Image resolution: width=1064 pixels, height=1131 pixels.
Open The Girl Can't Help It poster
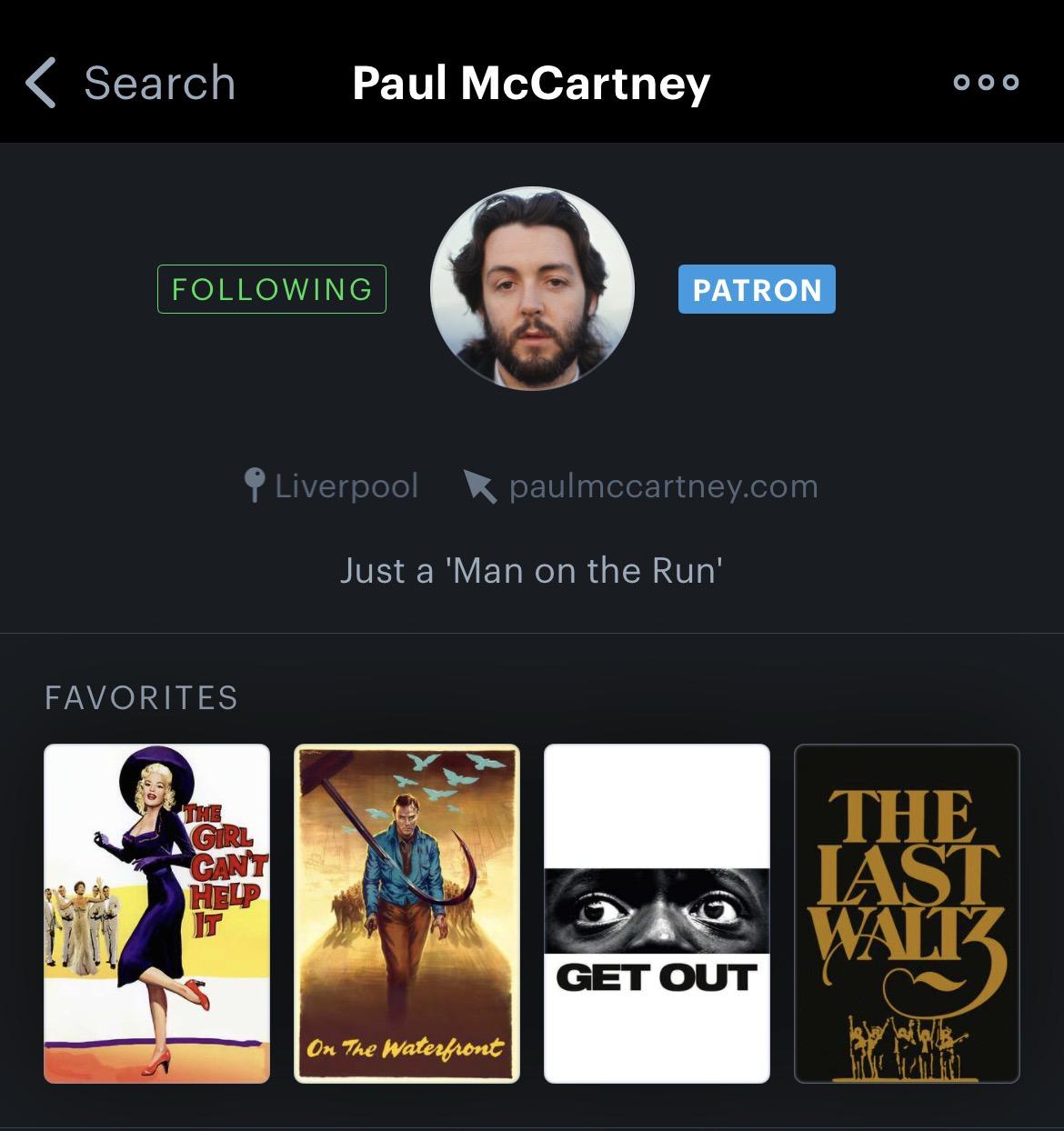pos(157,914)
